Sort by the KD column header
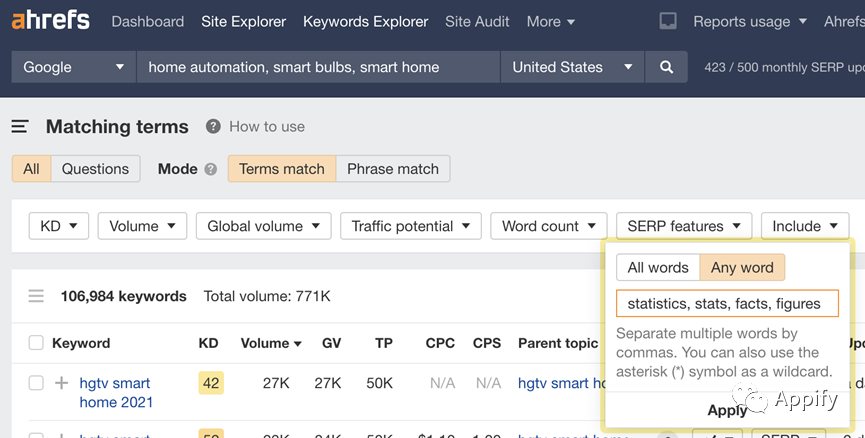This screenshot has width=865, height=438. (208, 343)
